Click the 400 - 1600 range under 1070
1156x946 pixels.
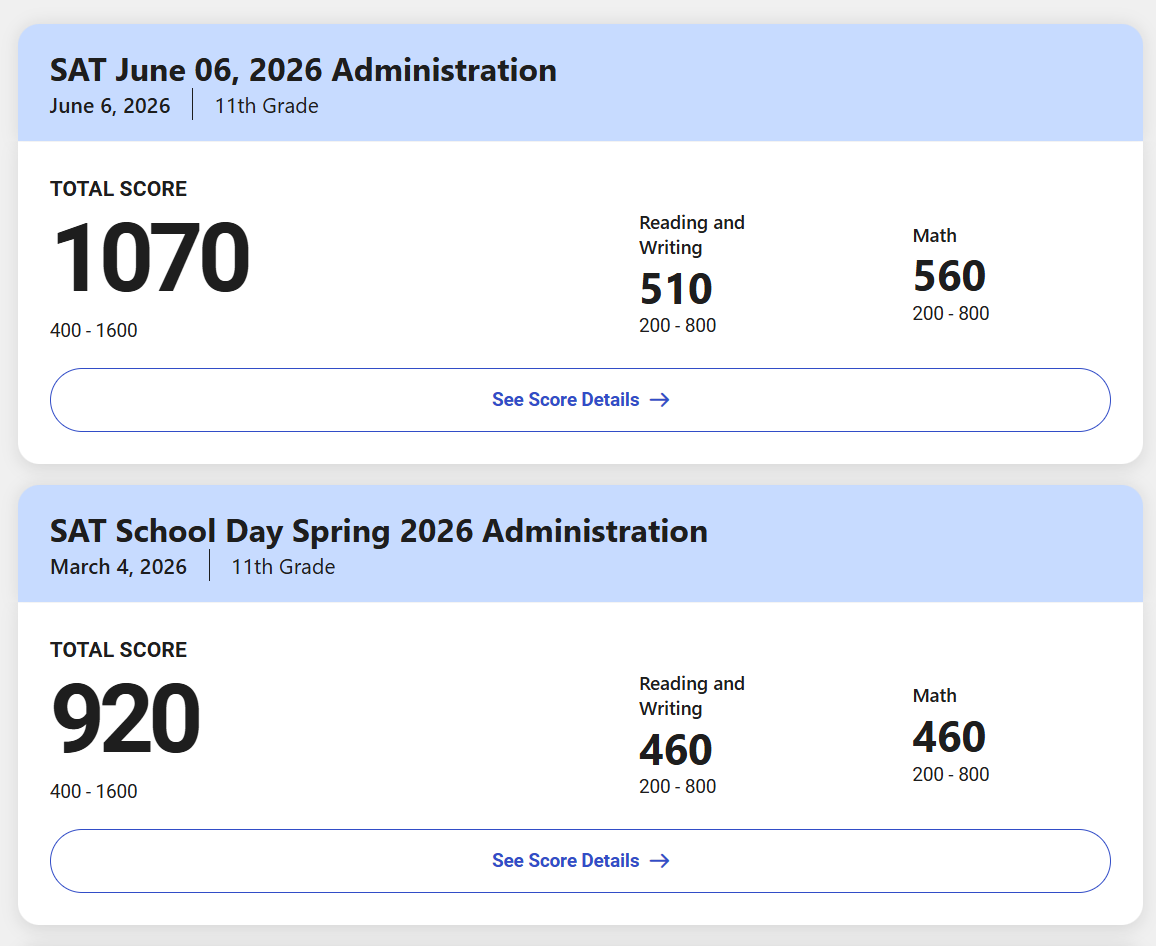click(x=94, y=330)
